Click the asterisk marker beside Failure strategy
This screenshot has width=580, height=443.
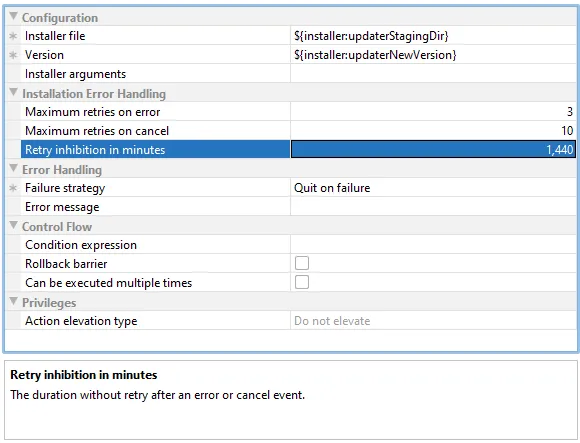pyautogui.click(x=13, y=188)
